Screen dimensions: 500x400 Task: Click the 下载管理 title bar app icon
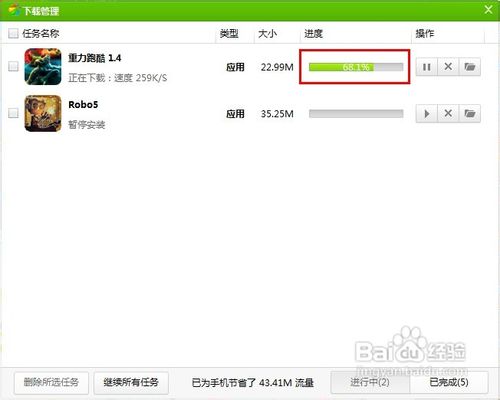[14, 10]
